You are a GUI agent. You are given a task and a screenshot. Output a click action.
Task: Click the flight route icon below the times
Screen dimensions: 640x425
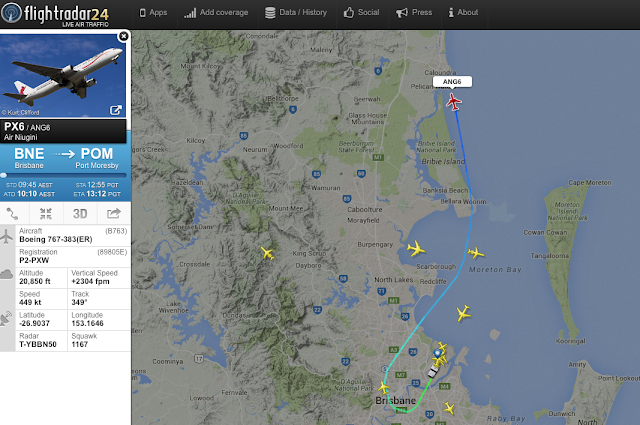pyautogui.click(x=12, y=213)
